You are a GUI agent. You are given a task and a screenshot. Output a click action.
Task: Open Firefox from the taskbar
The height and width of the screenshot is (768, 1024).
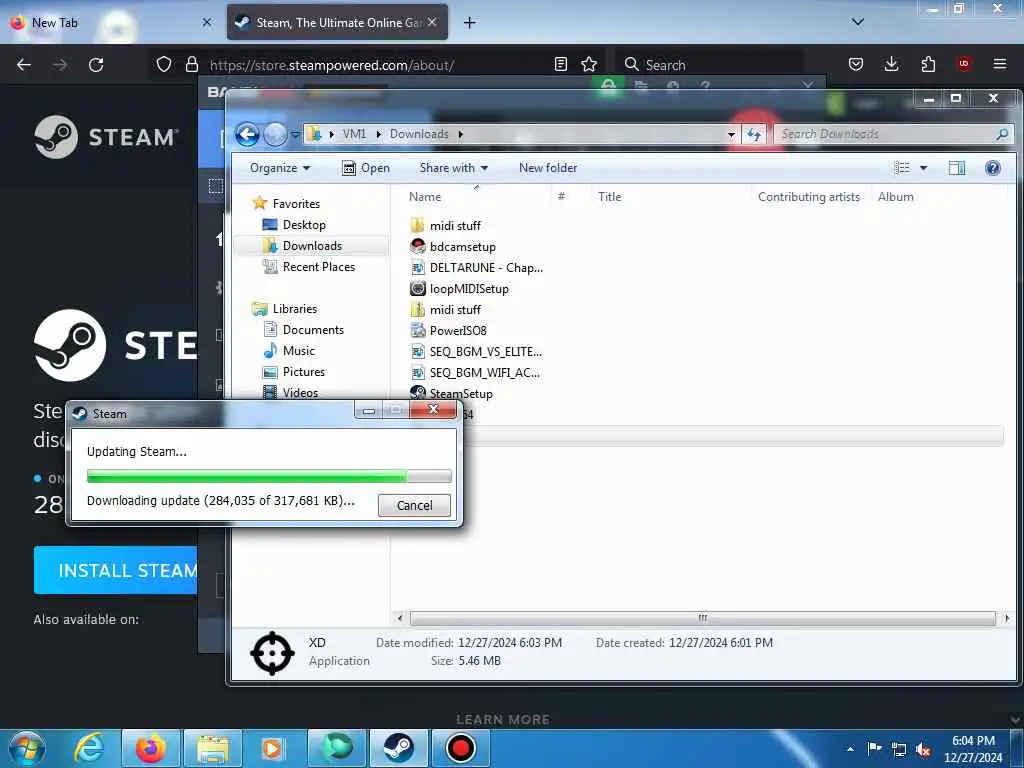coord(150,748)
